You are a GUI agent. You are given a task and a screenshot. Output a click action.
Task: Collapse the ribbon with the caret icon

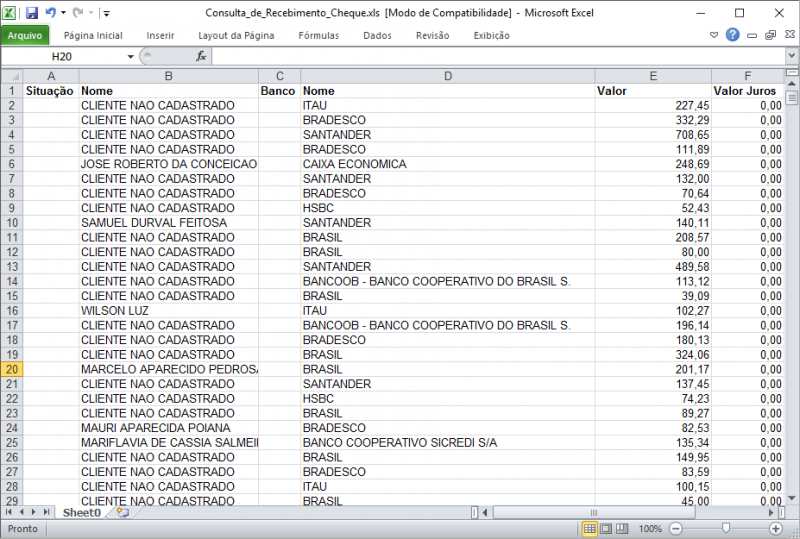pyautogui.click(x=714, y=35)
